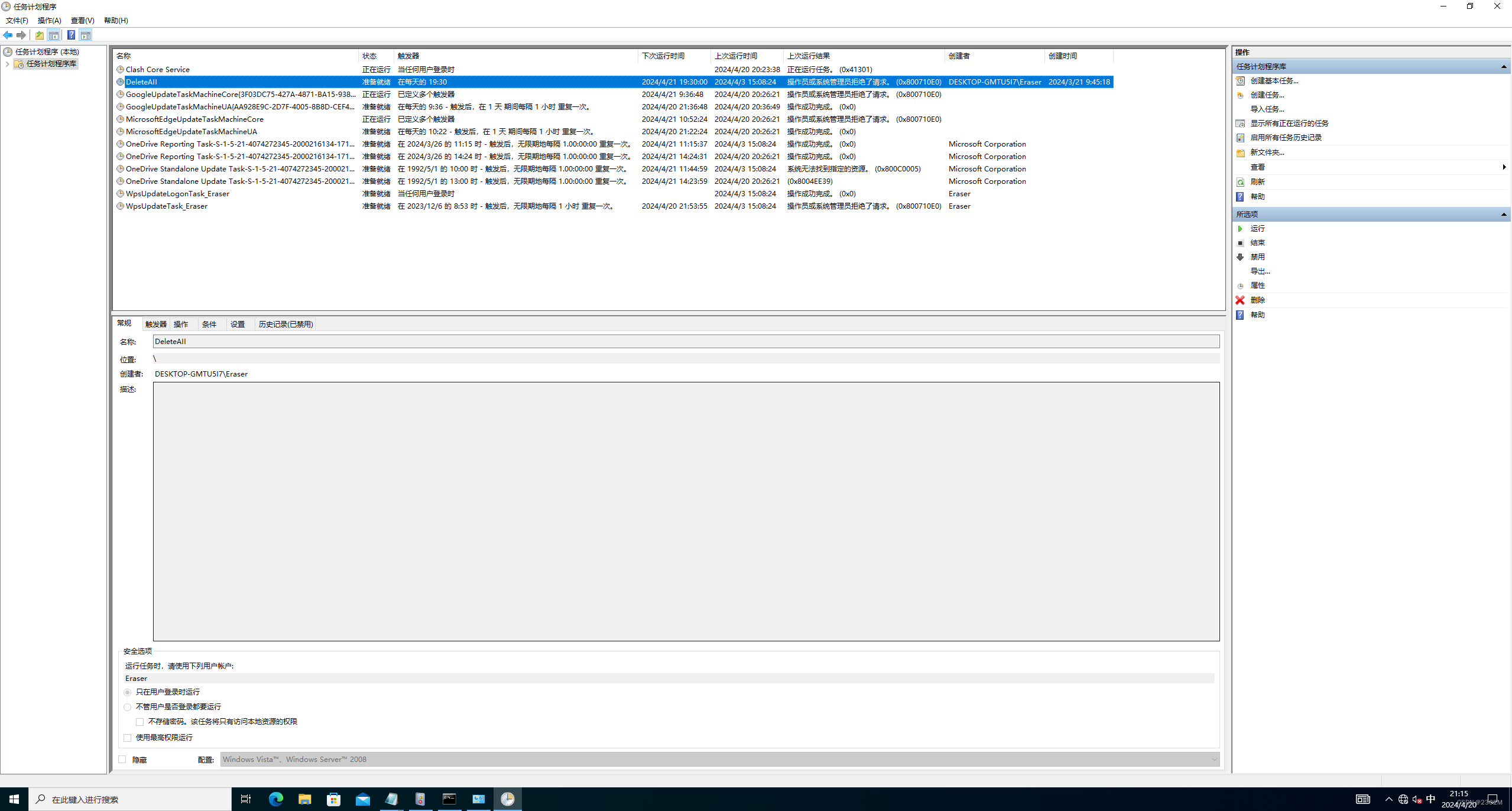Click the 刷新 refresh icon
1512x811 pixels.
coord(1240,182)
